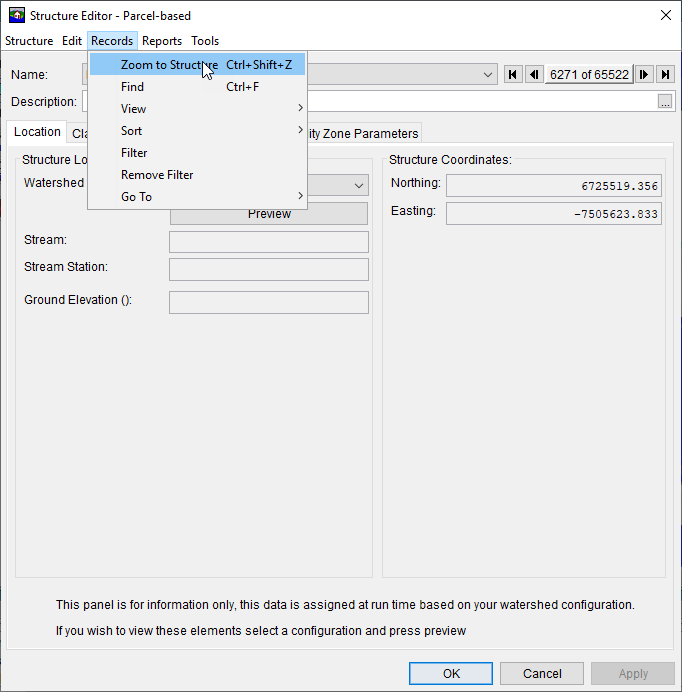Click the Cancel button
This screenshot has width=682, height=692.
[542, 673]
